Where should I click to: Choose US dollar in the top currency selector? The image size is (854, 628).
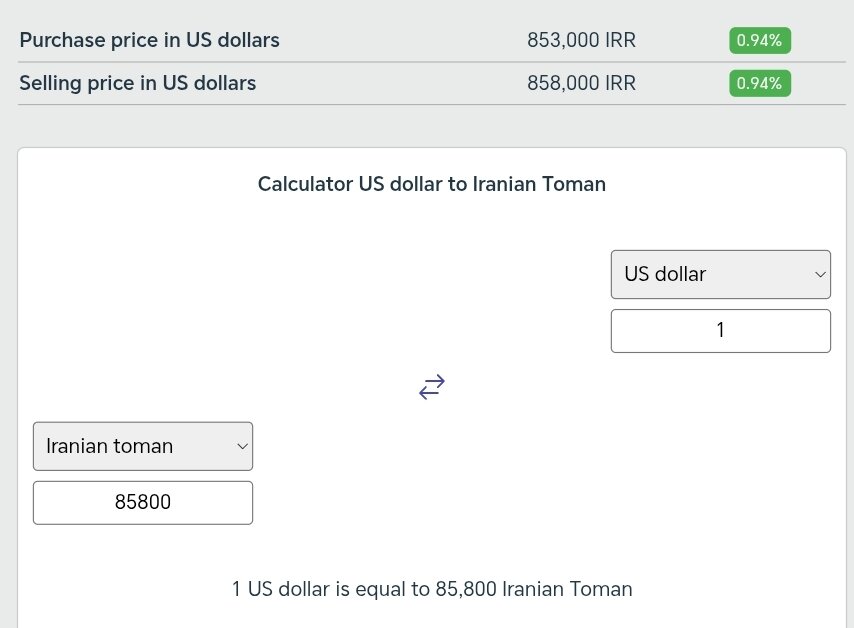pos(720,274)
